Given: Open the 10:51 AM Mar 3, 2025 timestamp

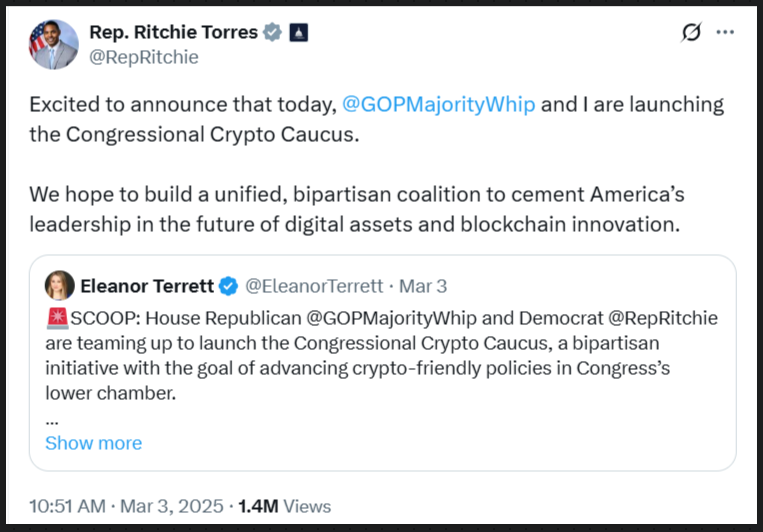Looking at the screenshot, I should pos(127,506).
